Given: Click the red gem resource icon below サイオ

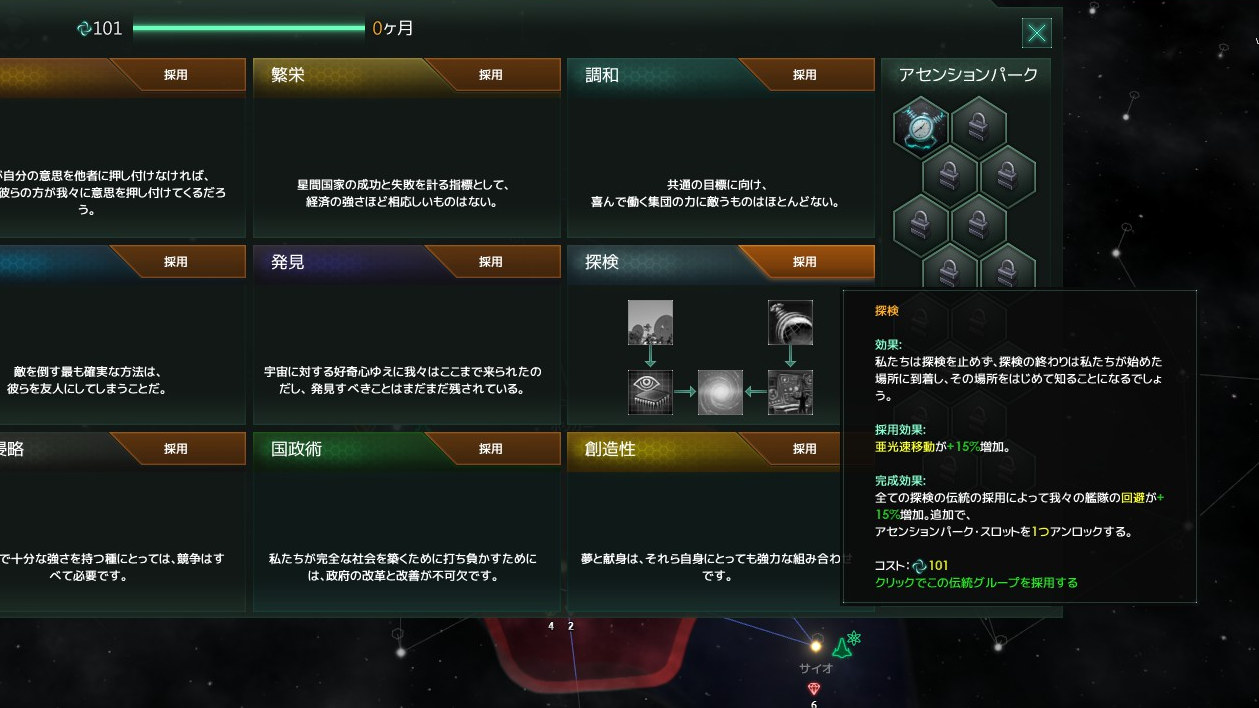Looking at the screenshot, I should [814, 689].
